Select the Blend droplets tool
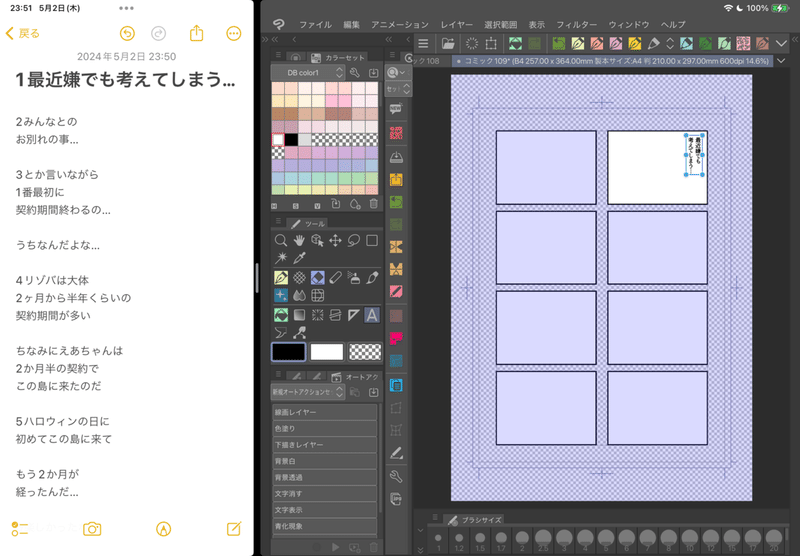800x556 pixels. coord(299,295)
